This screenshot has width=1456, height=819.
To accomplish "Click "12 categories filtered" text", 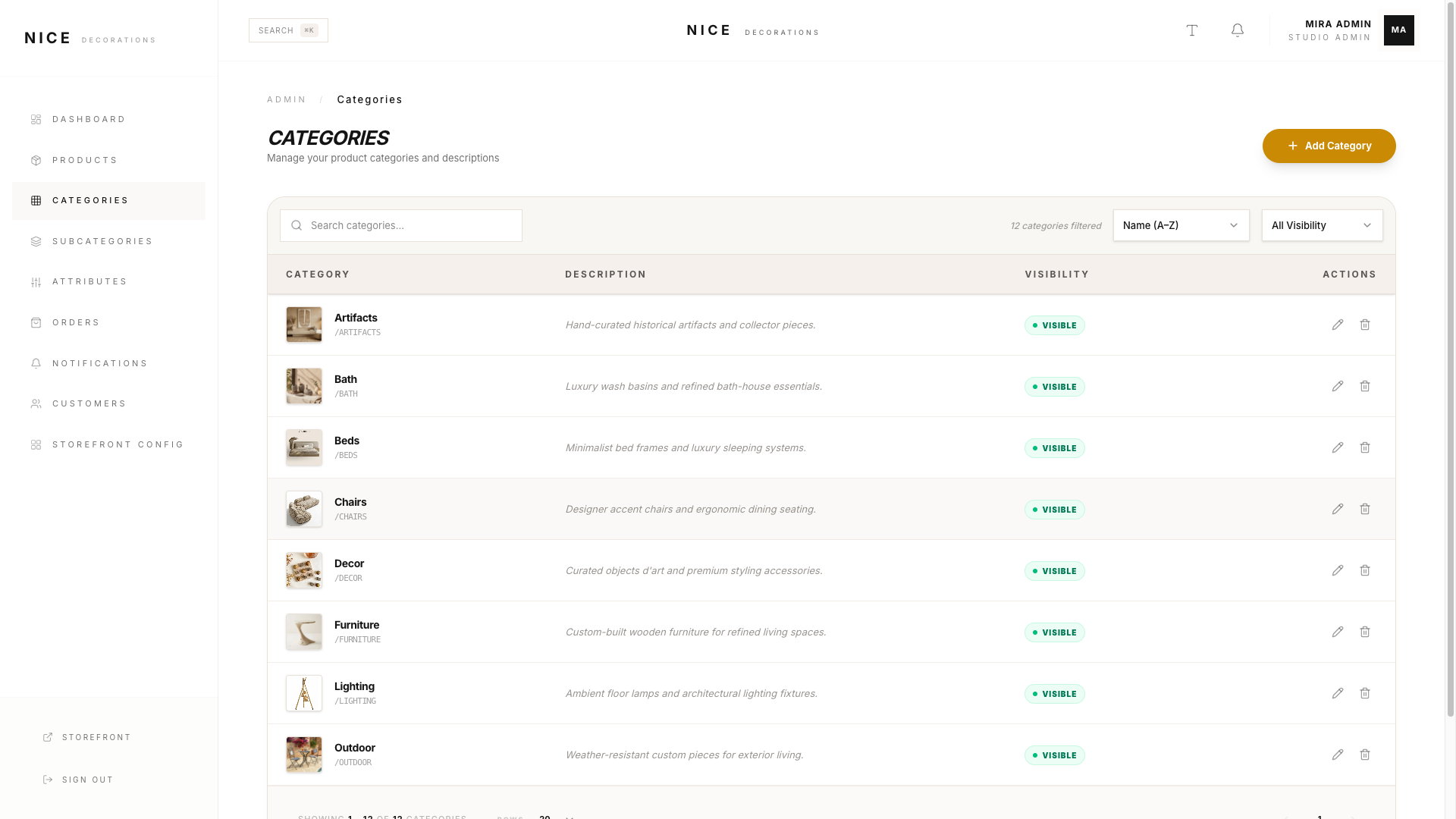I will (1056, 226).
